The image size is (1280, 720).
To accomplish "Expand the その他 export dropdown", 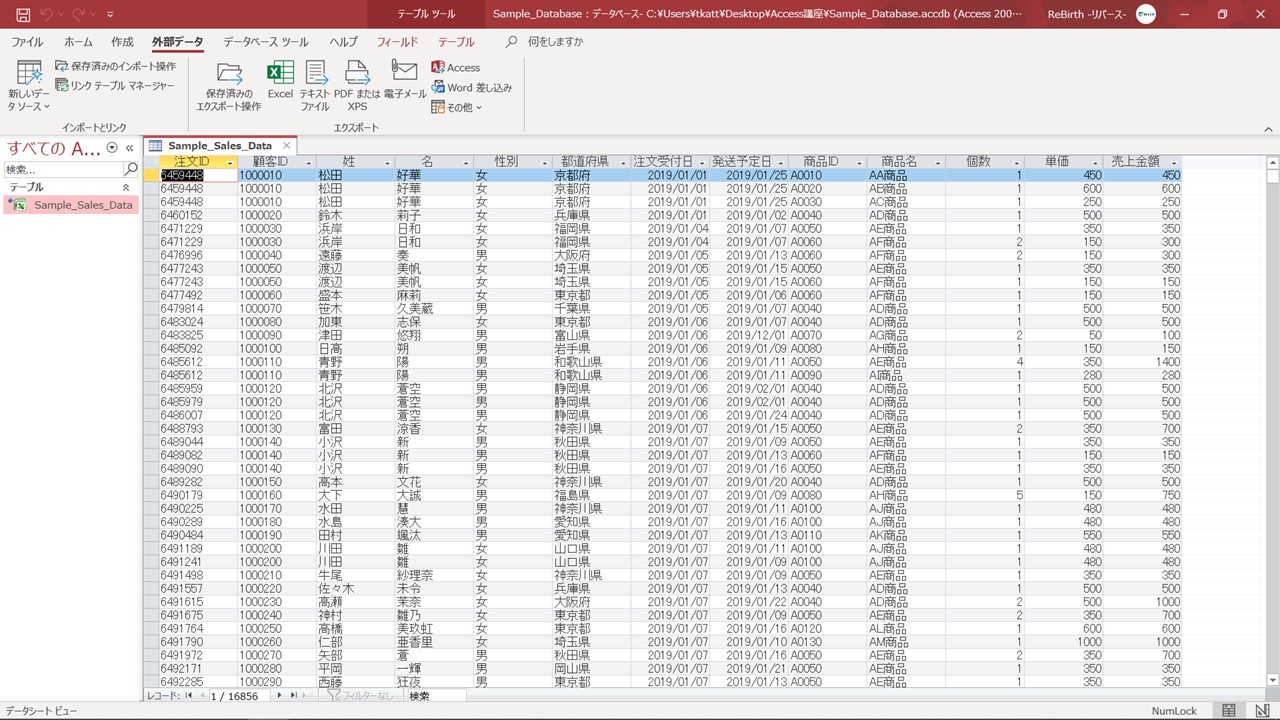I will pos(457,107).
